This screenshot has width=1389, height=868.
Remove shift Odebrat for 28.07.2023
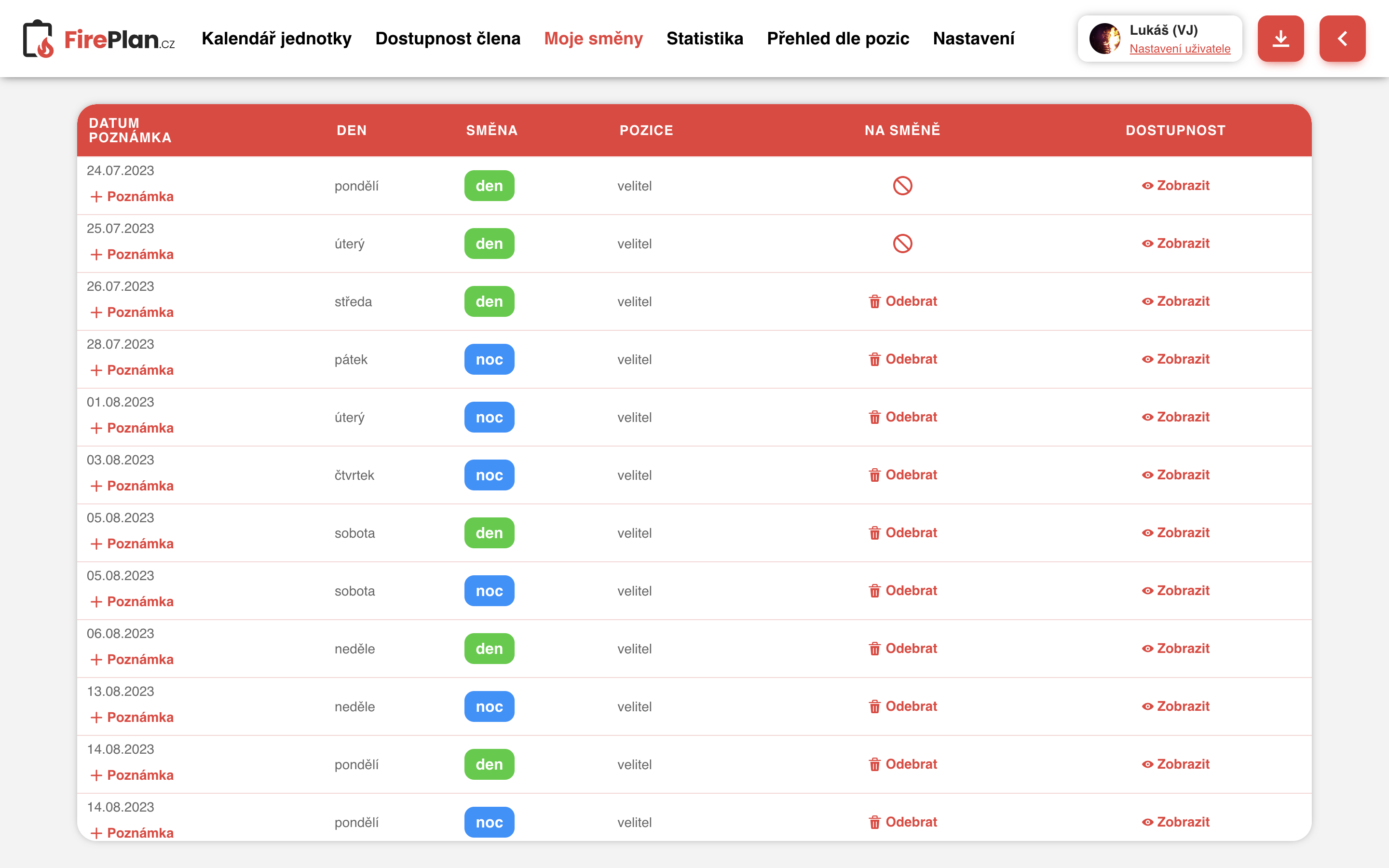click(x=902, y=359)
